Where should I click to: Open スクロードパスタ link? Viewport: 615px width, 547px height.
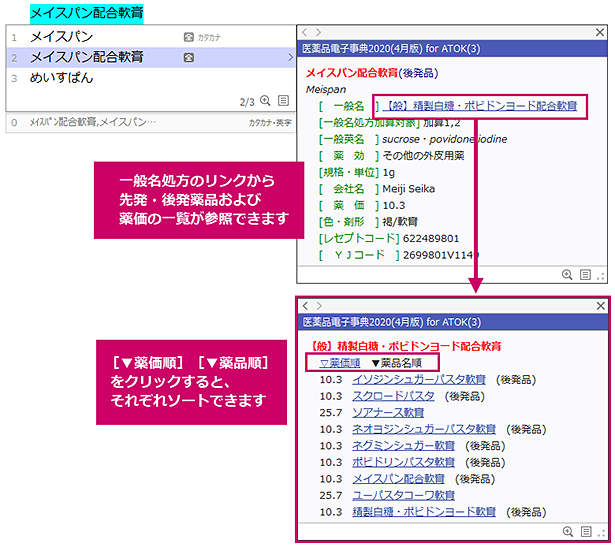click(x=393, y=396)
